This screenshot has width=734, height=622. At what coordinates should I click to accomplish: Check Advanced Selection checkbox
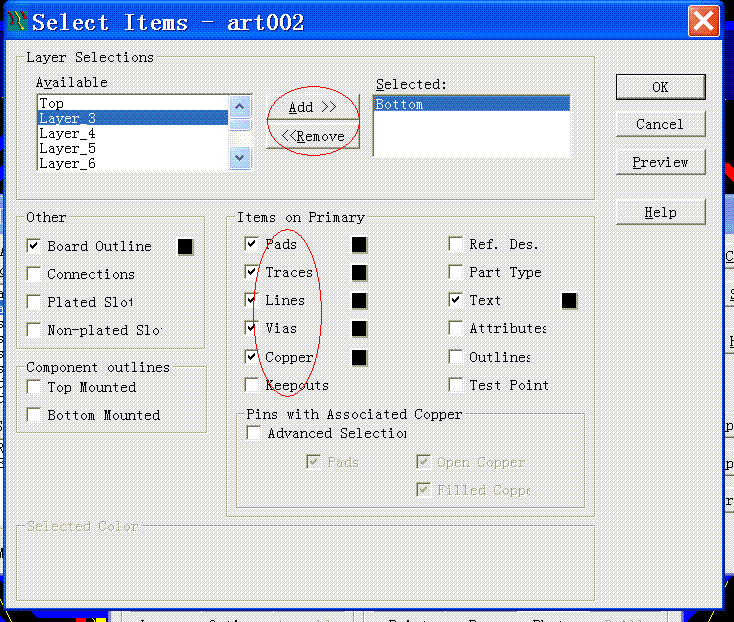point(254,433)
